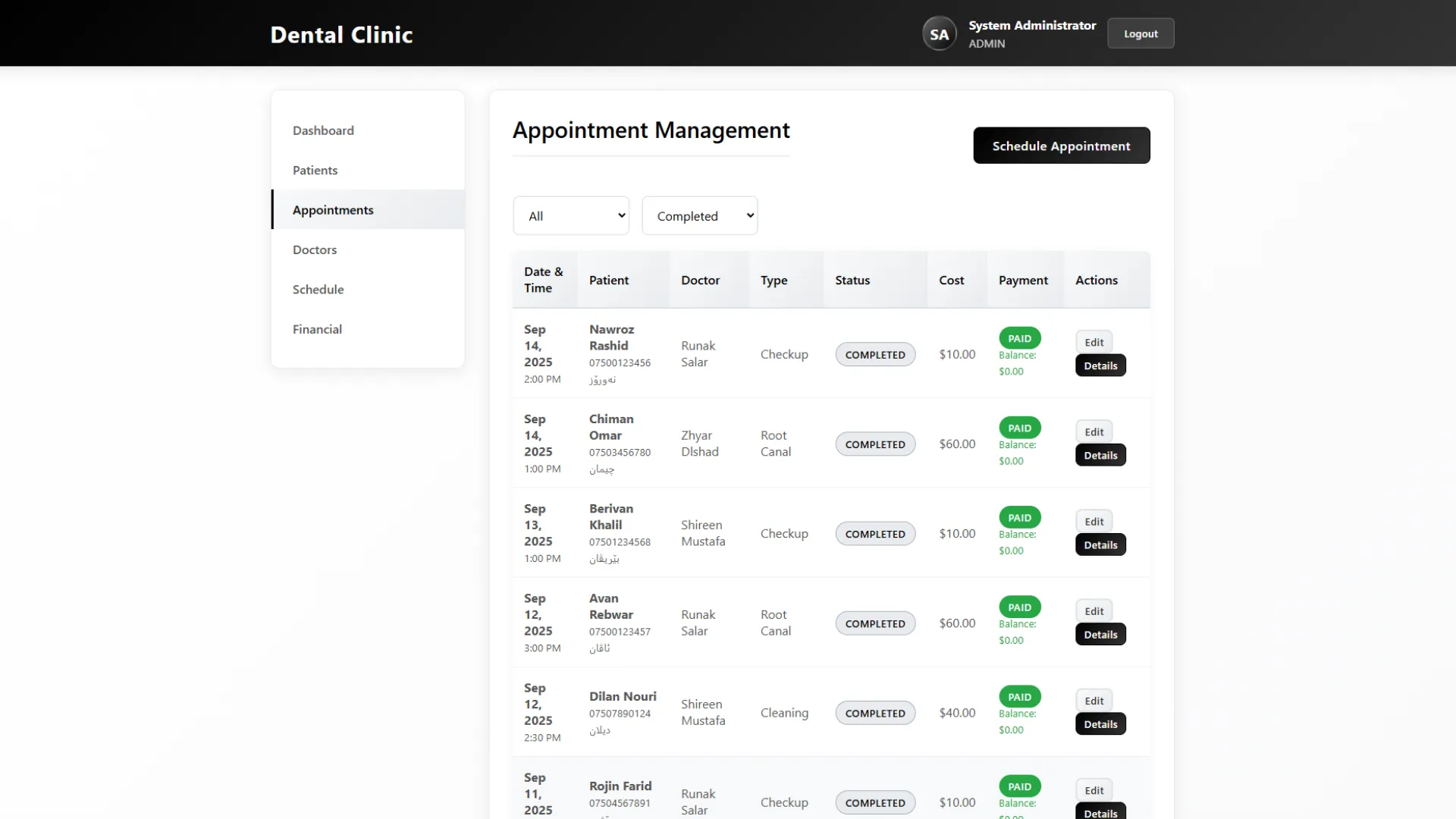The image size is (1456, 819).
Task: Go to Patients in the sidebar
Action: click(x=368, y=170)
